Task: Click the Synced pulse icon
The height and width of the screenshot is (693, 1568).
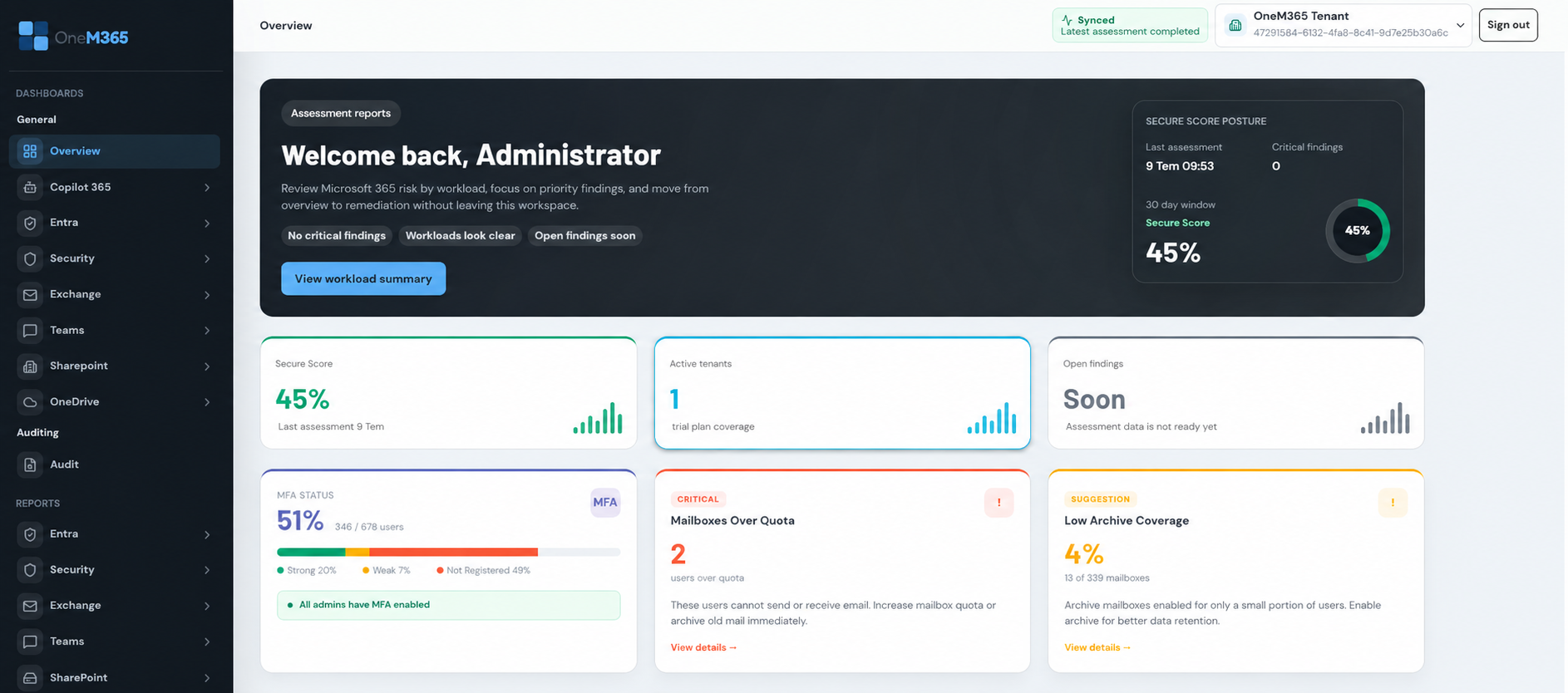Action: [1067, 20]
